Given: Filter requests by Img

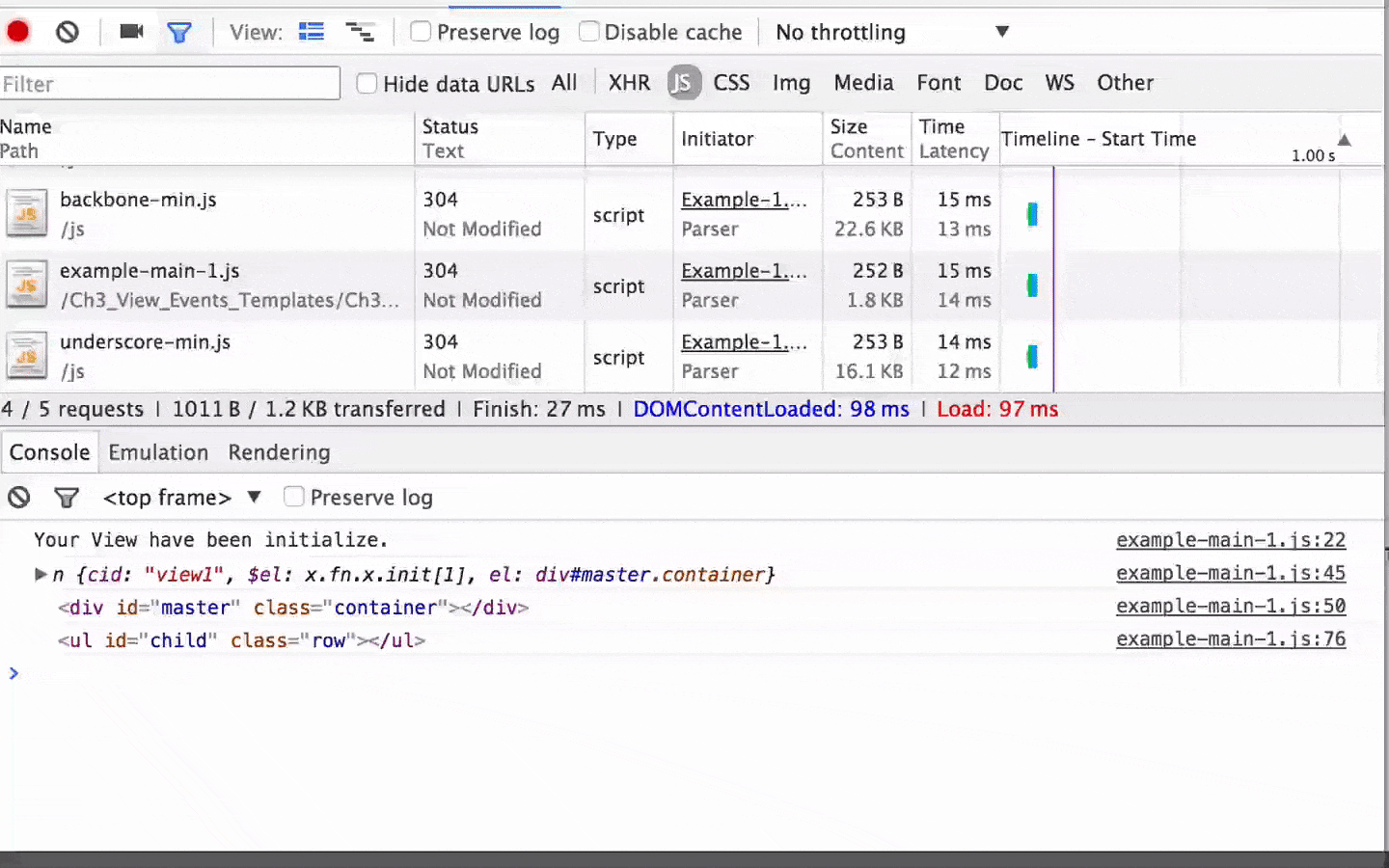Looking at the screenshot, I should coord(792,83).
